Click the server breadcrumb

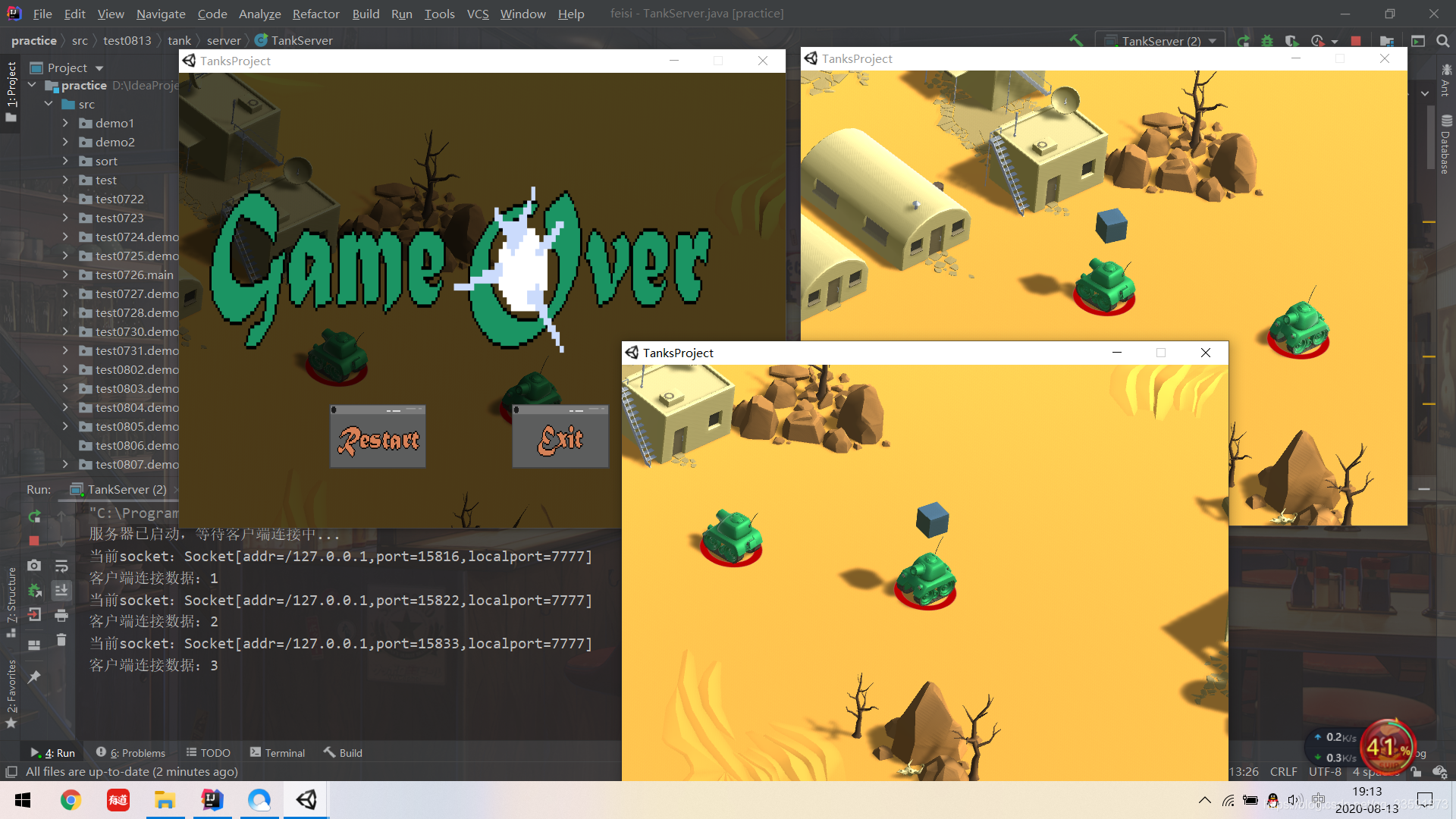224,40
